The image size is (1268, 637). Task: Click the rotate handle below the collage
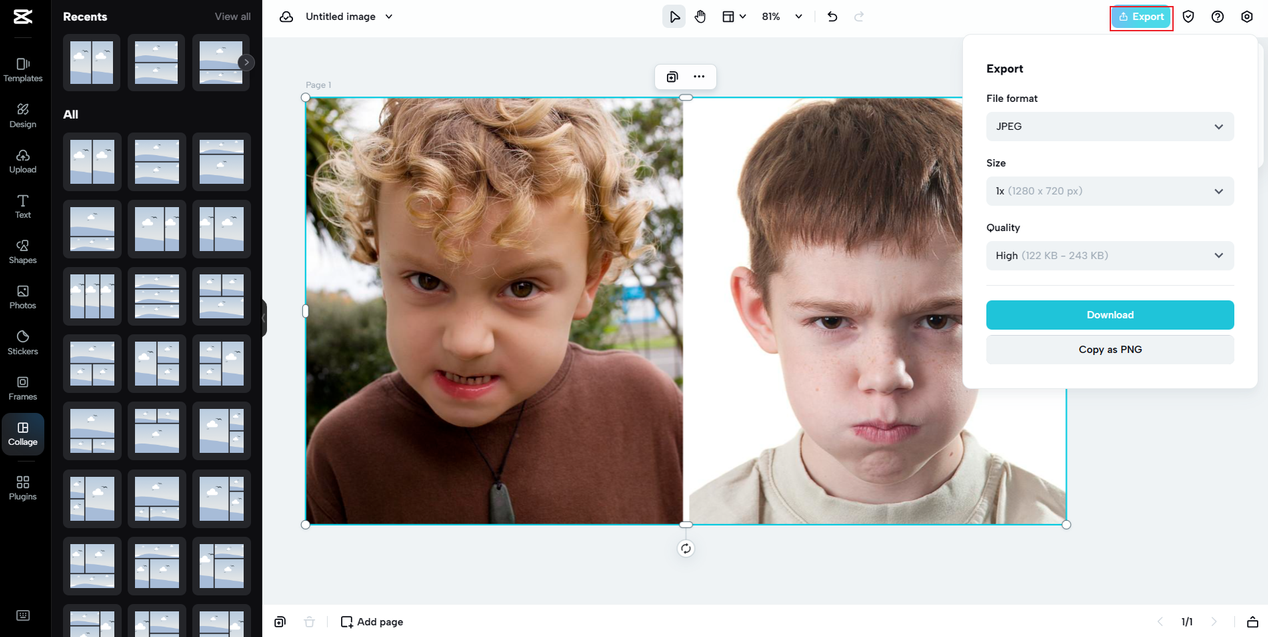pyautogui.click(x=685, y=548)
